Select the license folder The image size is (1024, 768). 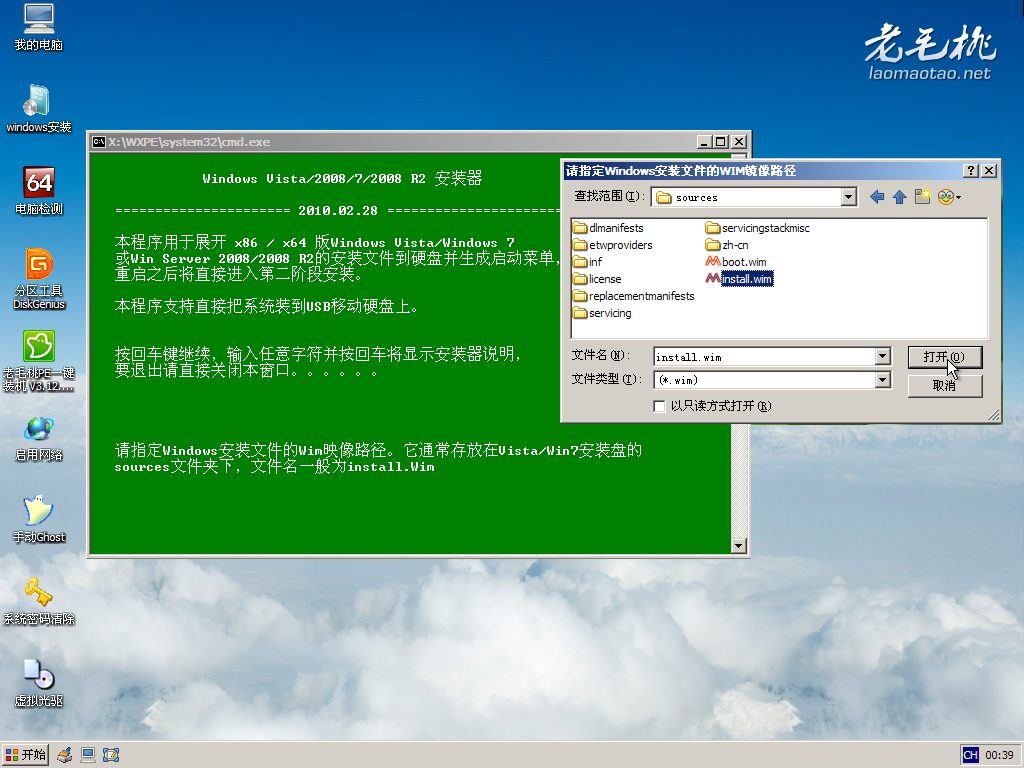point(597,279)
